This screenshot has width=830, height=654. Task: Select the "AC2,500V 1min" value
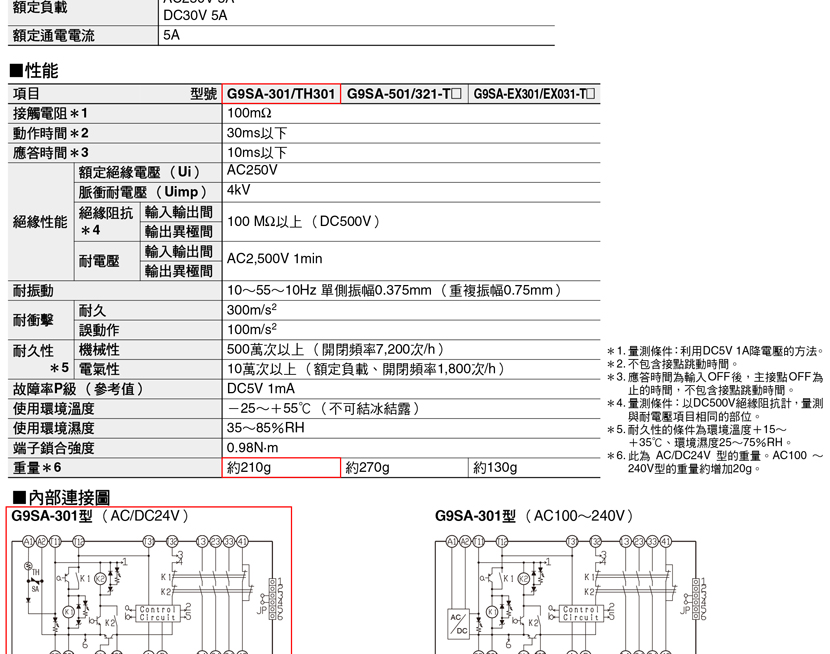[x=275, y=259]
